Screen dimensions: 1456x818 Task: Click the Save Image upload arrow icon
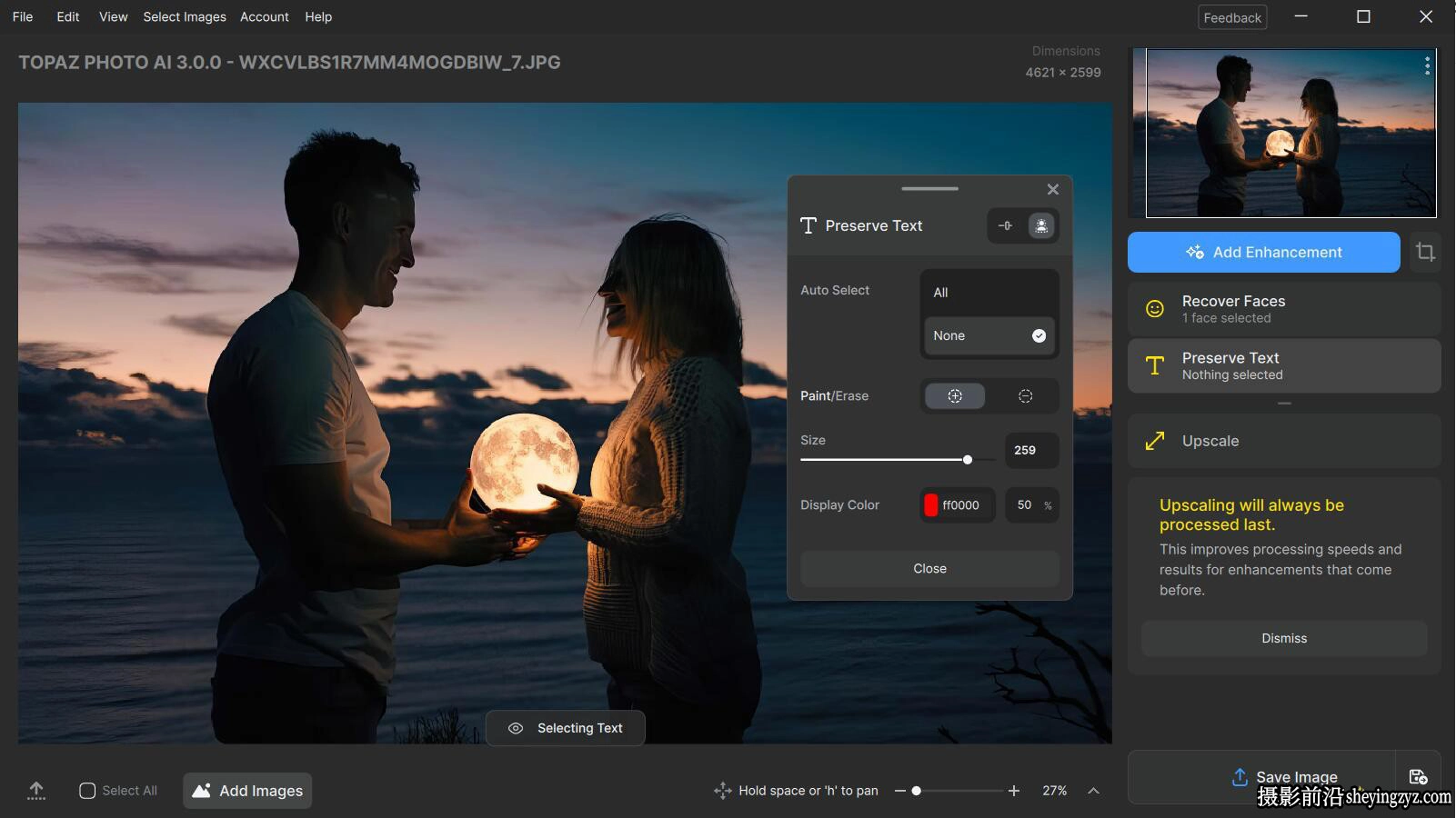(1239, 777)
